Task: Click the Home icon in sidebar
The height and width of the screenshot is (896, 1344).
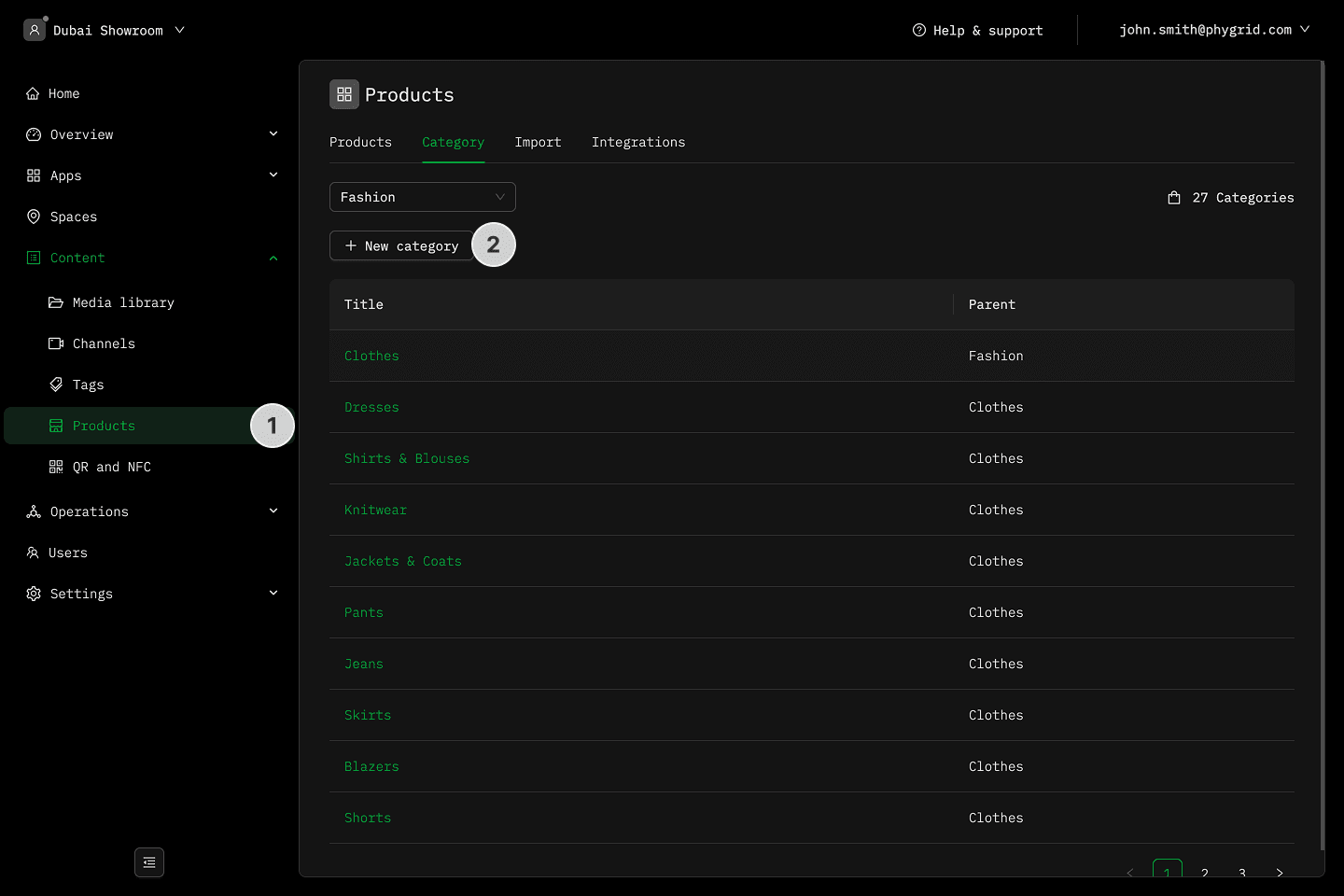Action: click(33, 93)
